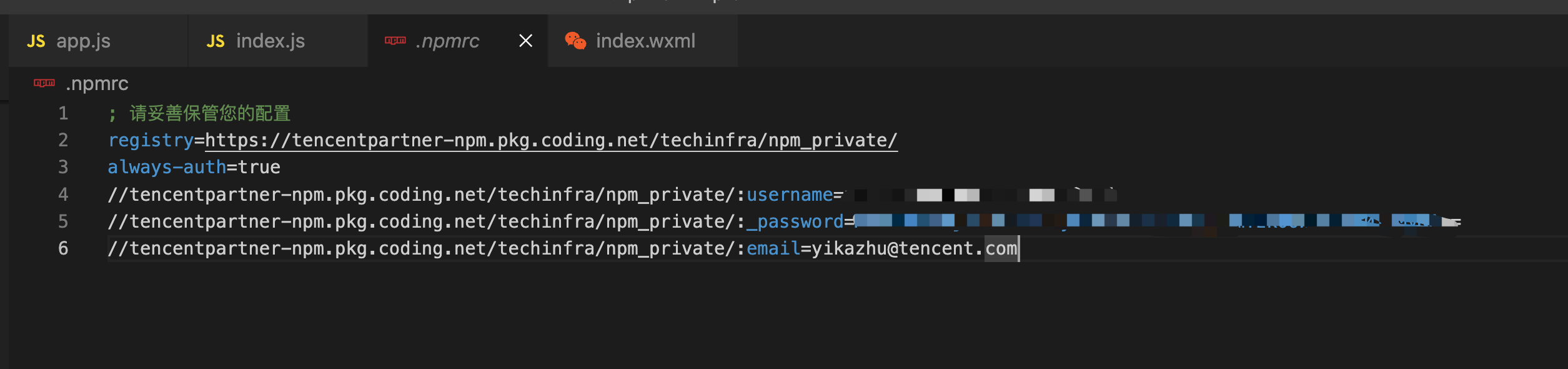Select the index.wxml tab
The height and width of the screenshot is (369, 1568).
click(643, 41)
